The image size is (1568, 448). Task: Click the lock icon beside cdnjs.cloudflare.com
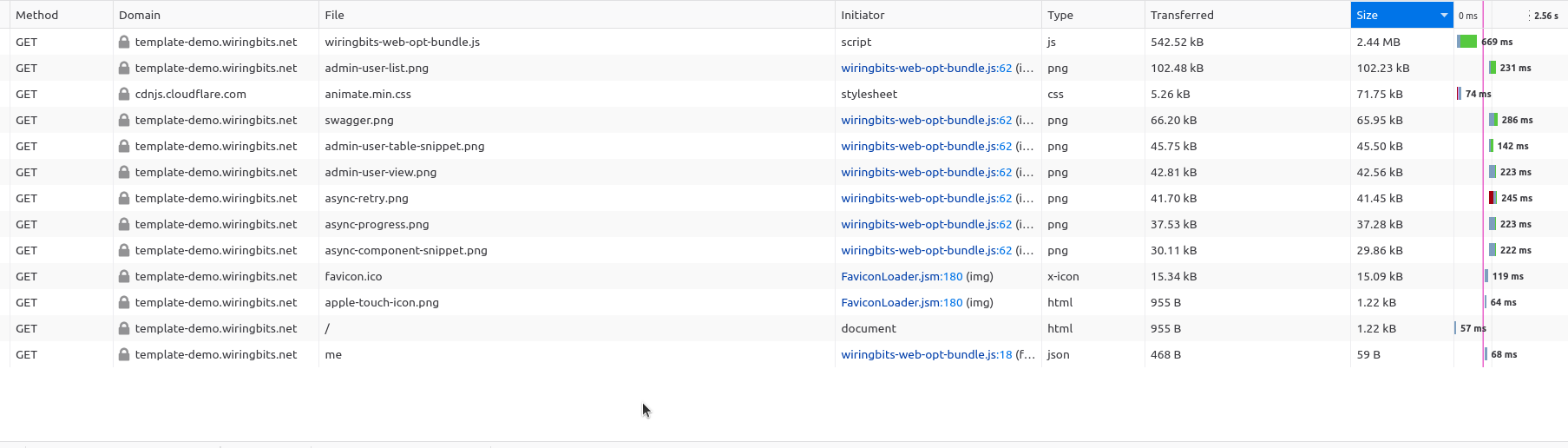click(124, 94)
